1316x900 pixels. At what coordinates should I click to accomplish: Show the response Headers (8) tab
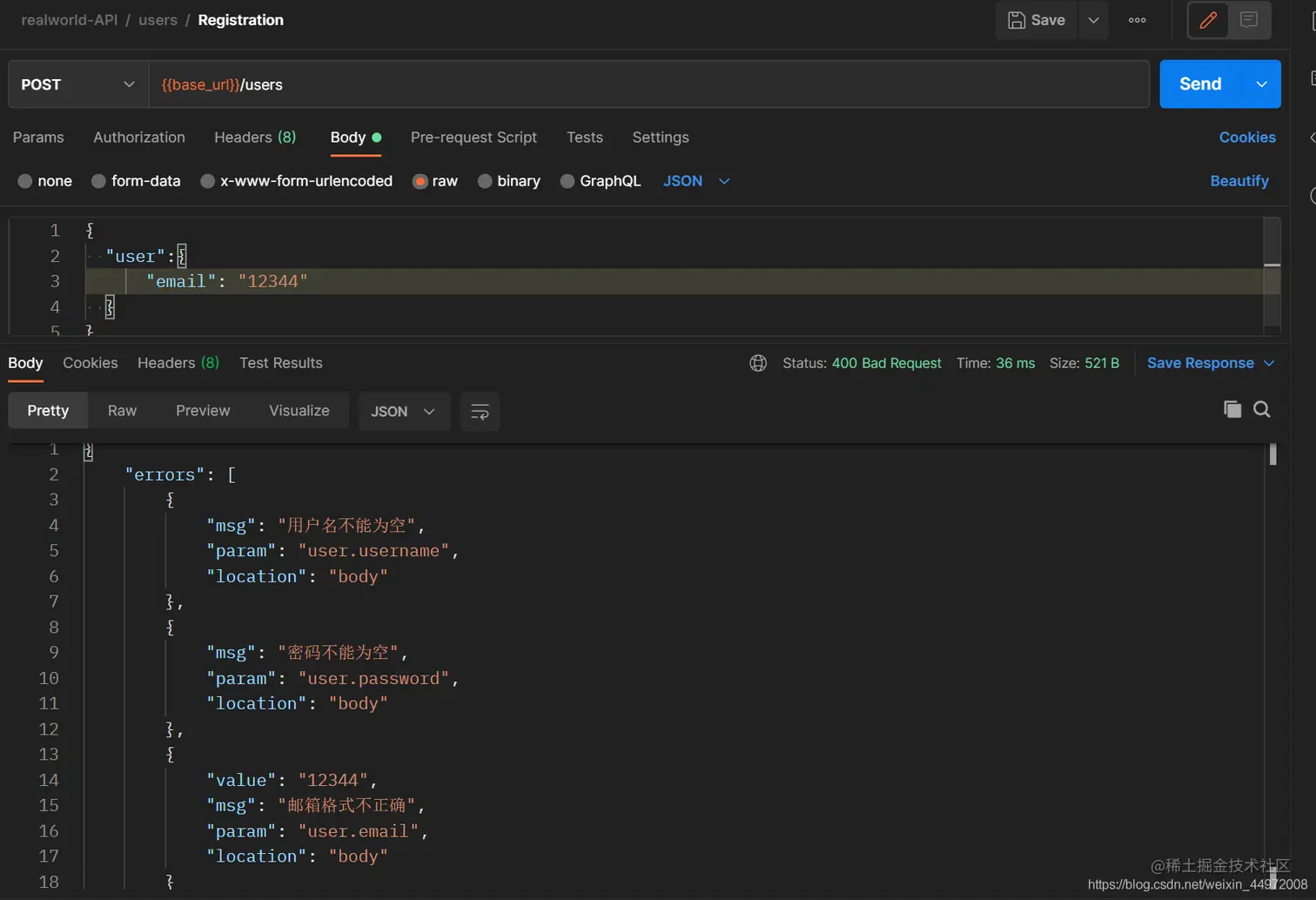178,363
